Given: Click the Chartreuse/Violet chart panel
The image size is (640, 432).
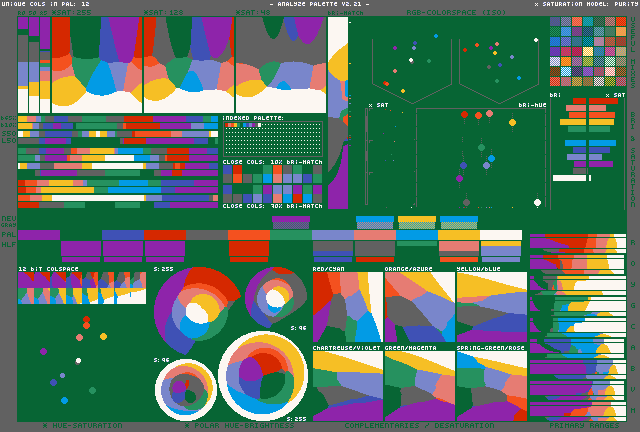Looking at the screenshot, I should [347, 385].
